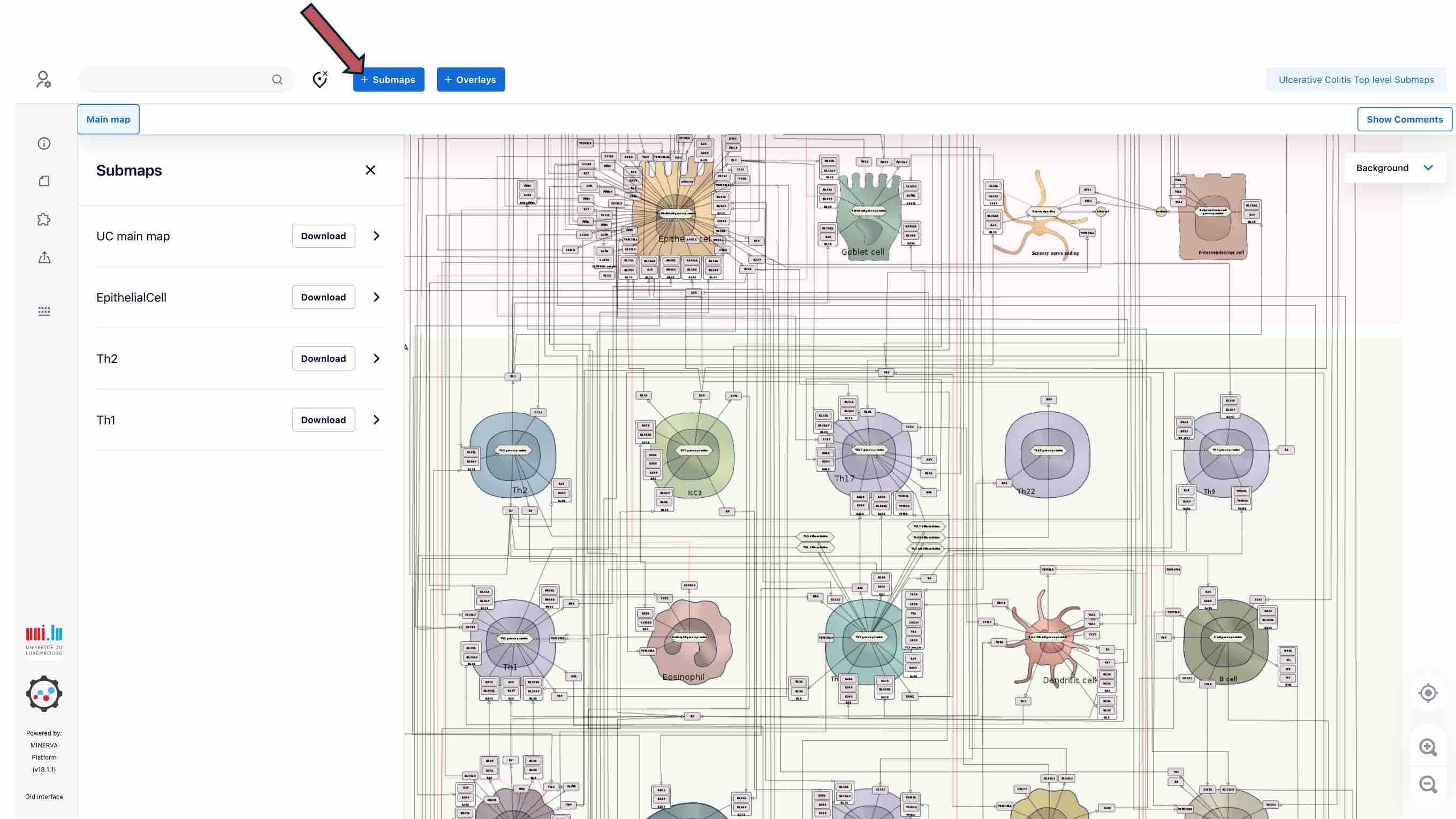Click the recenter map target icon
1456x819 pixels.
[1428, 693]
